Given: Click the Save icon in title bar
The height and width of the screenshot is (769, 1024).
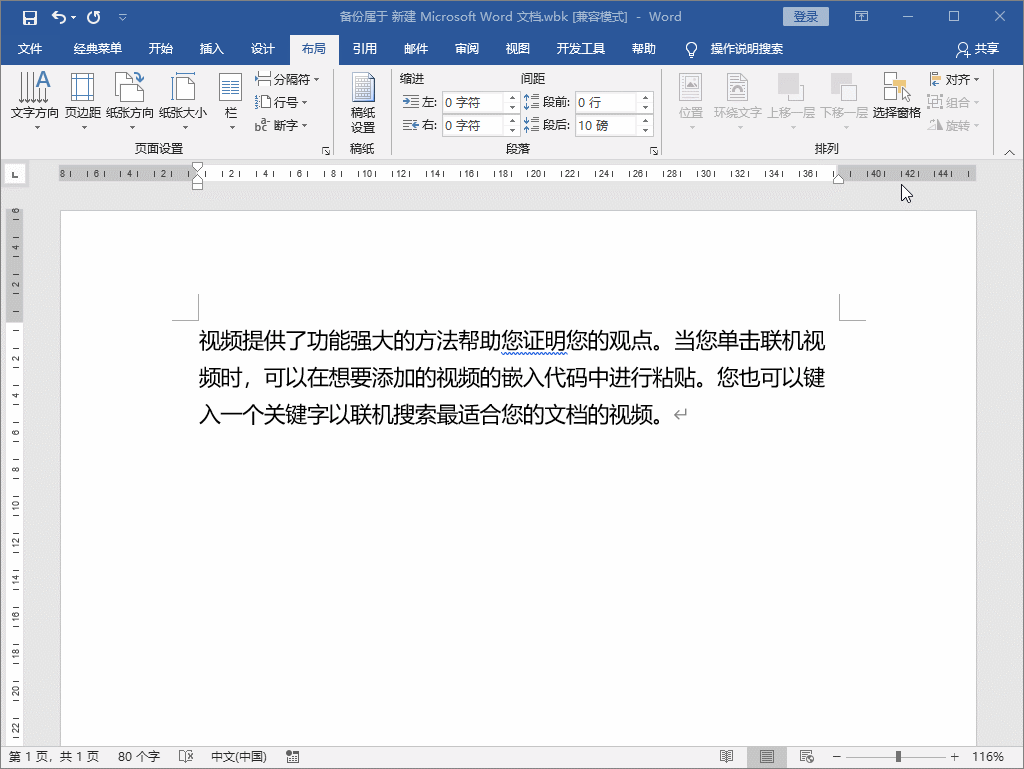Looking at the screenshot, I should click(x=30, y=17).
